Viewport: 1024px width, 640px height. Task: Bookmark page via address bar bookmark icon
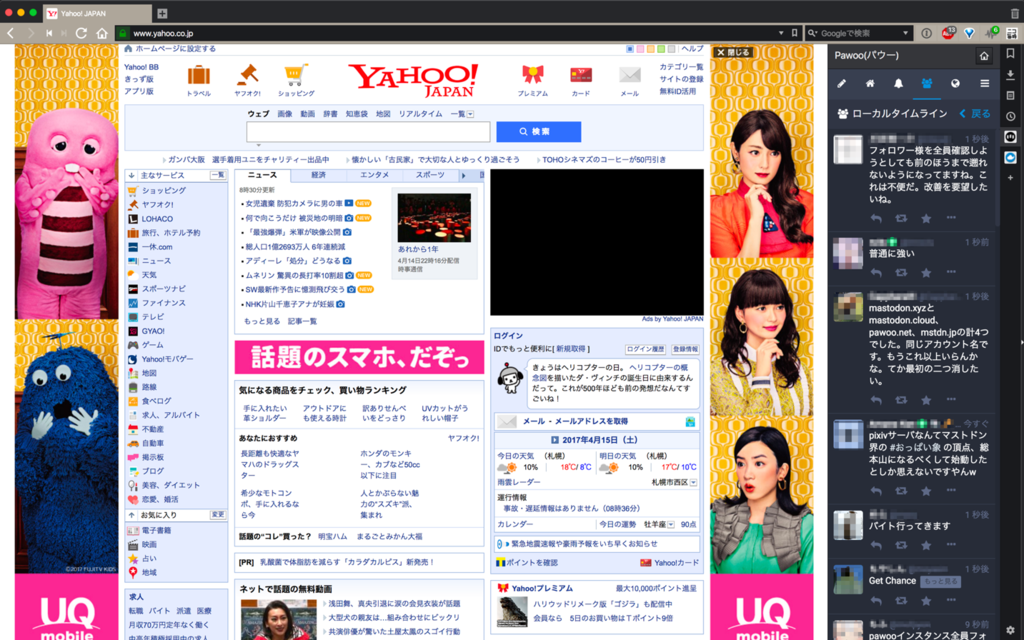coord(794,33)
